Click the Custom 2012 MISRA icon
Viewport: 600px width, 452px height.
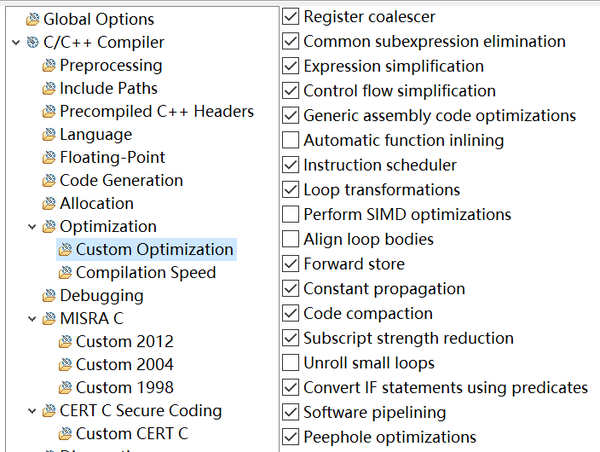[64, 342]
